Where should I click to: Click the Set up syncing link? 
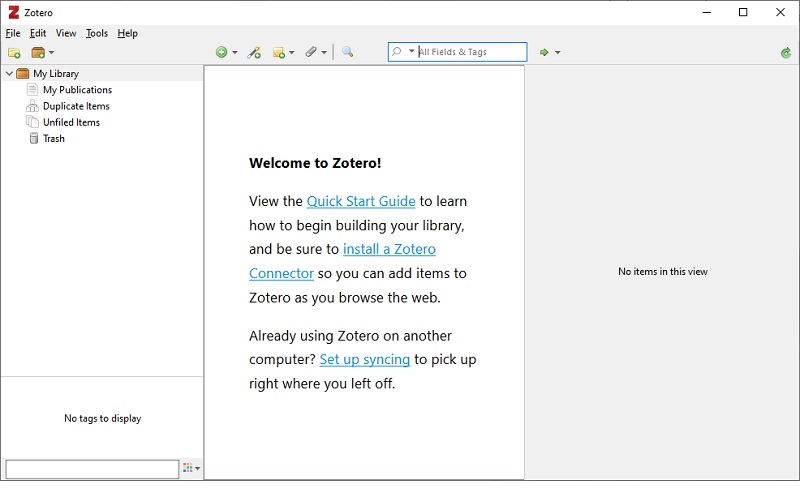click(x=365, y=359)
